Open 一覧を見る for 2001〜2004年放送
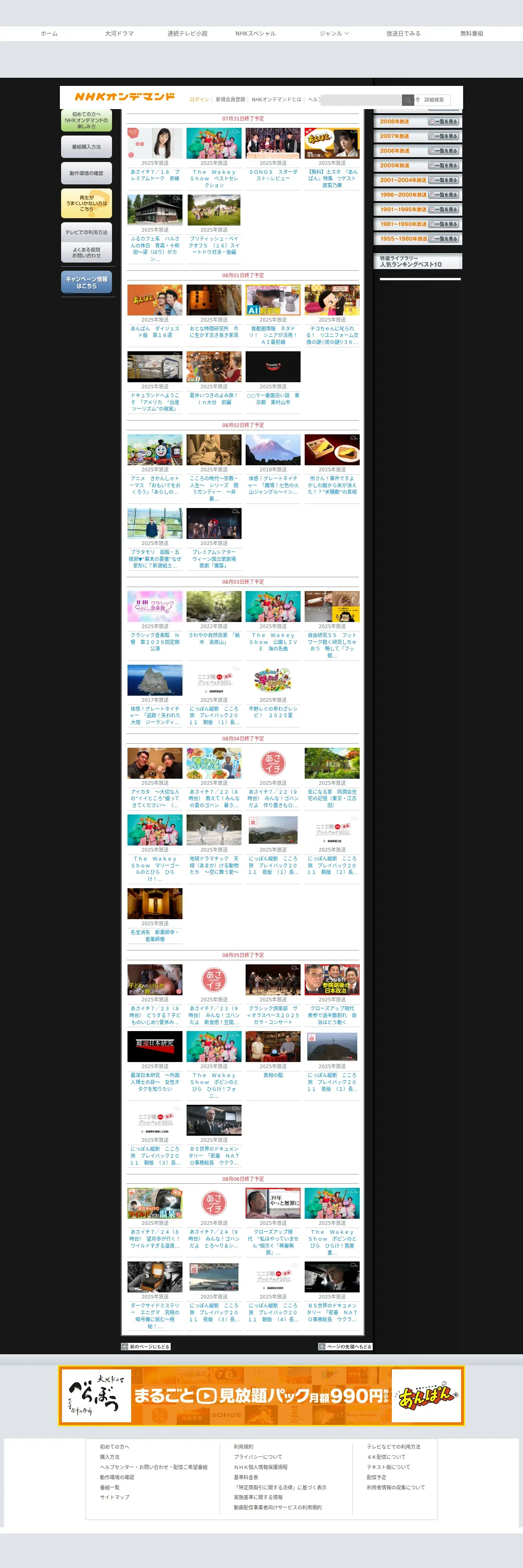 point(443,180)
